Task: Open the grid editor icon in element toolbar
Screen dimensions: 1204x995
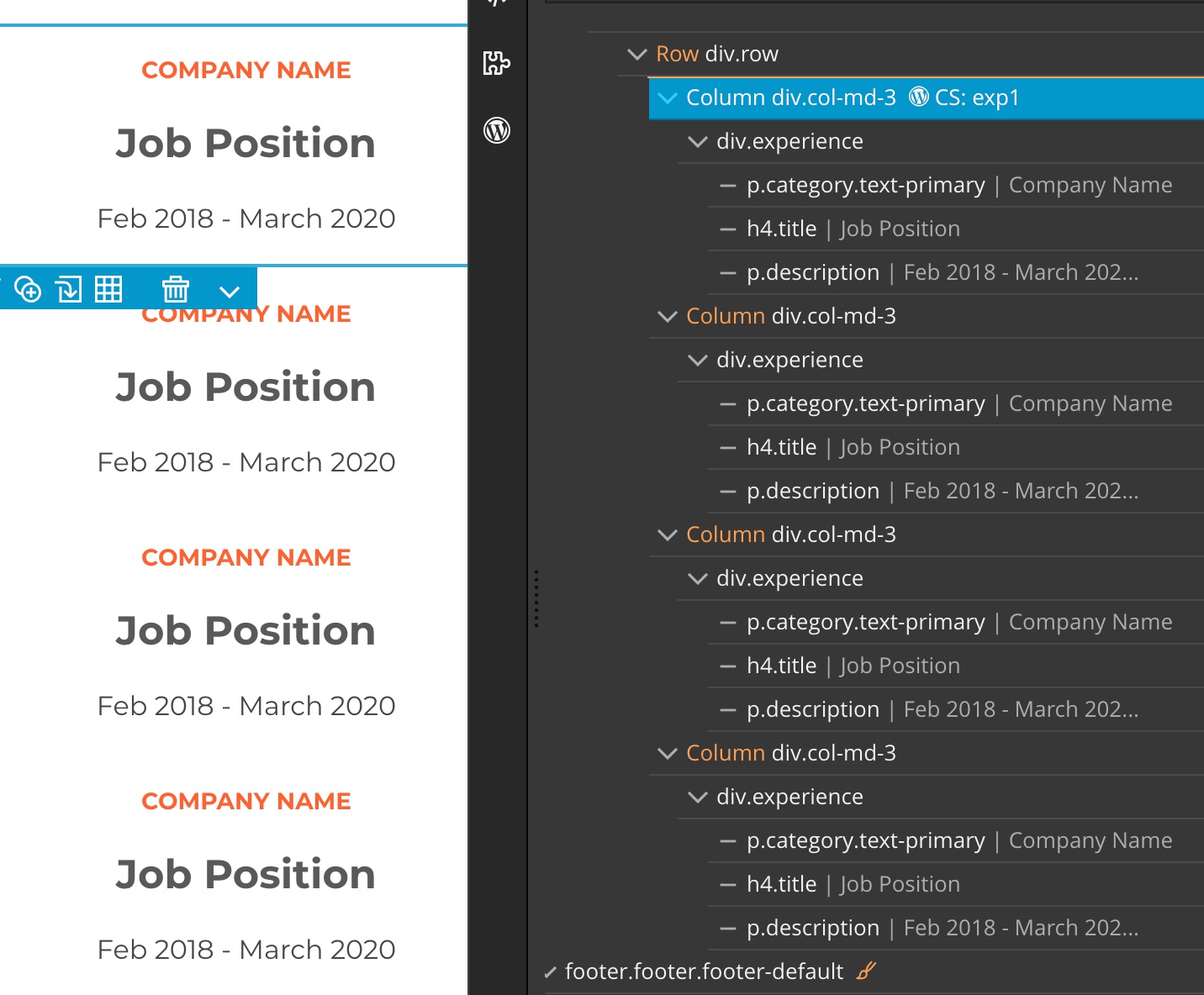Action: pos(108,289)
